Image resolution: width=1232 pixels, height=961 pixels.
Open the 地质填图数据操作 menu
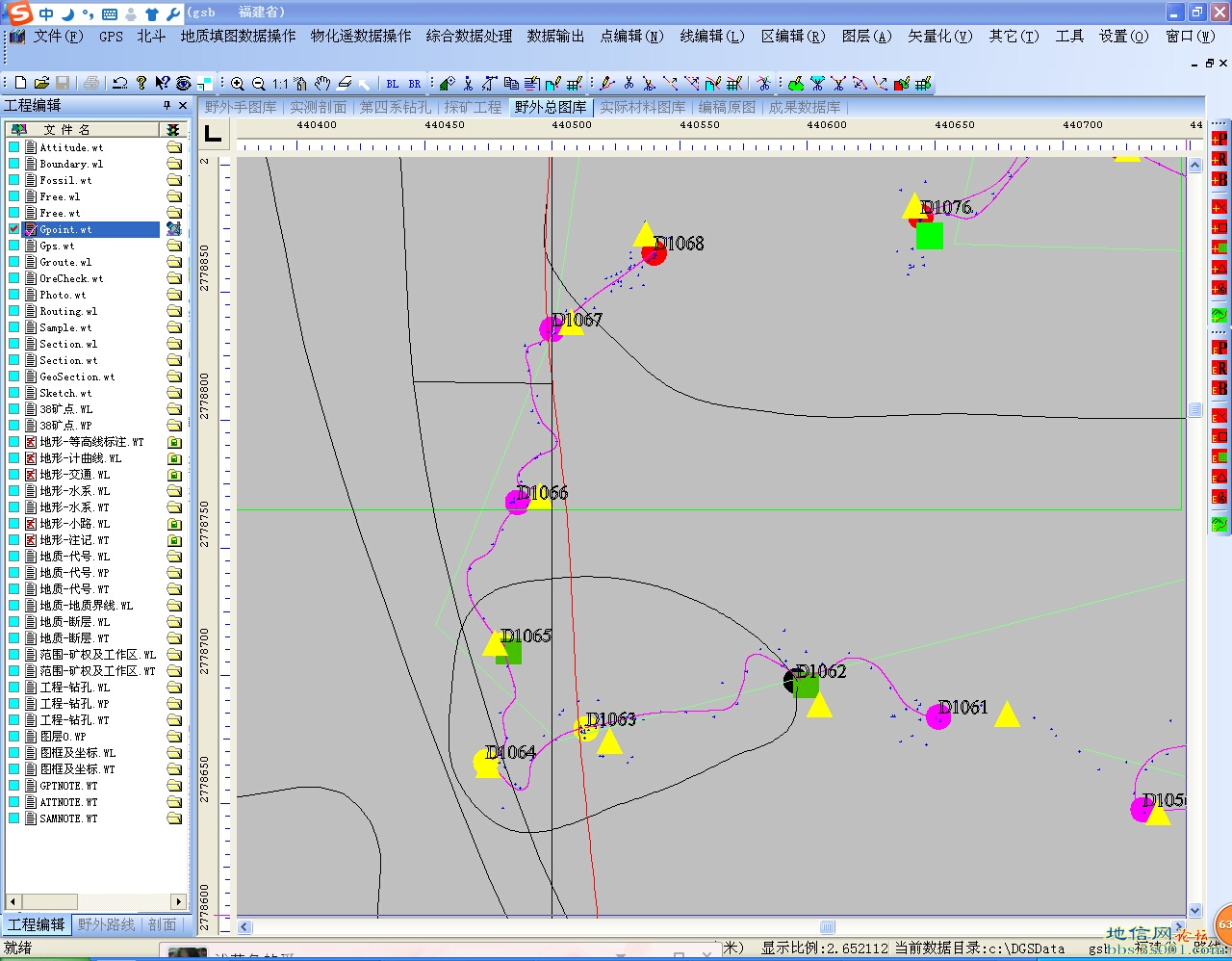coord(238,36)
